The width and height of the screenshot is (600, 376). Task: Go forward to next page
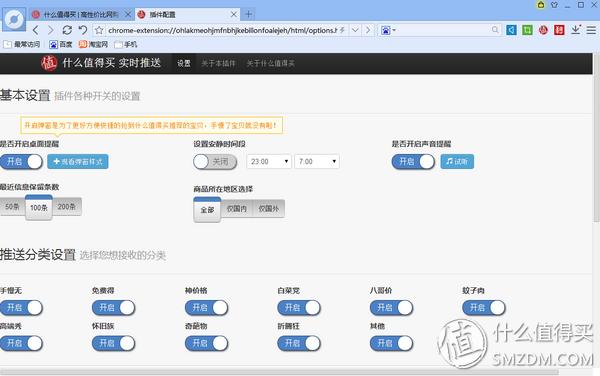point(51,30)
